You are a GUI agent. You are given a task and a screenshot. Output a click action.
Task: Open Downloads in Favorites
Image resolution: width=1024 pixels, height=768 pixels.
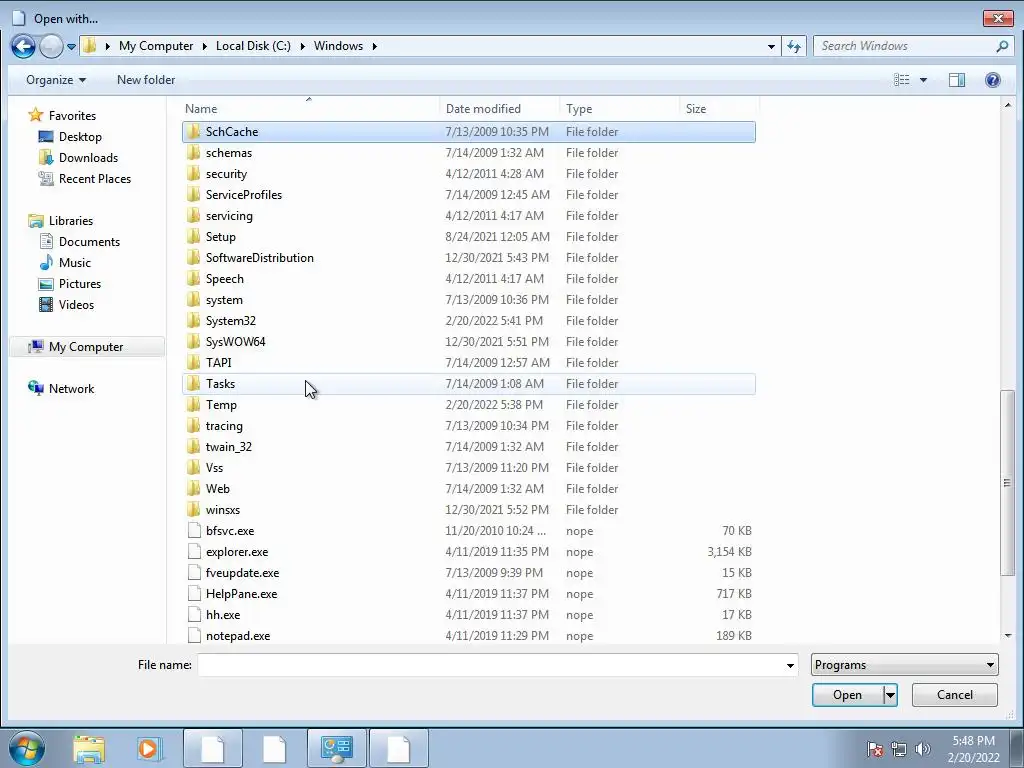[x=78, y=157]
